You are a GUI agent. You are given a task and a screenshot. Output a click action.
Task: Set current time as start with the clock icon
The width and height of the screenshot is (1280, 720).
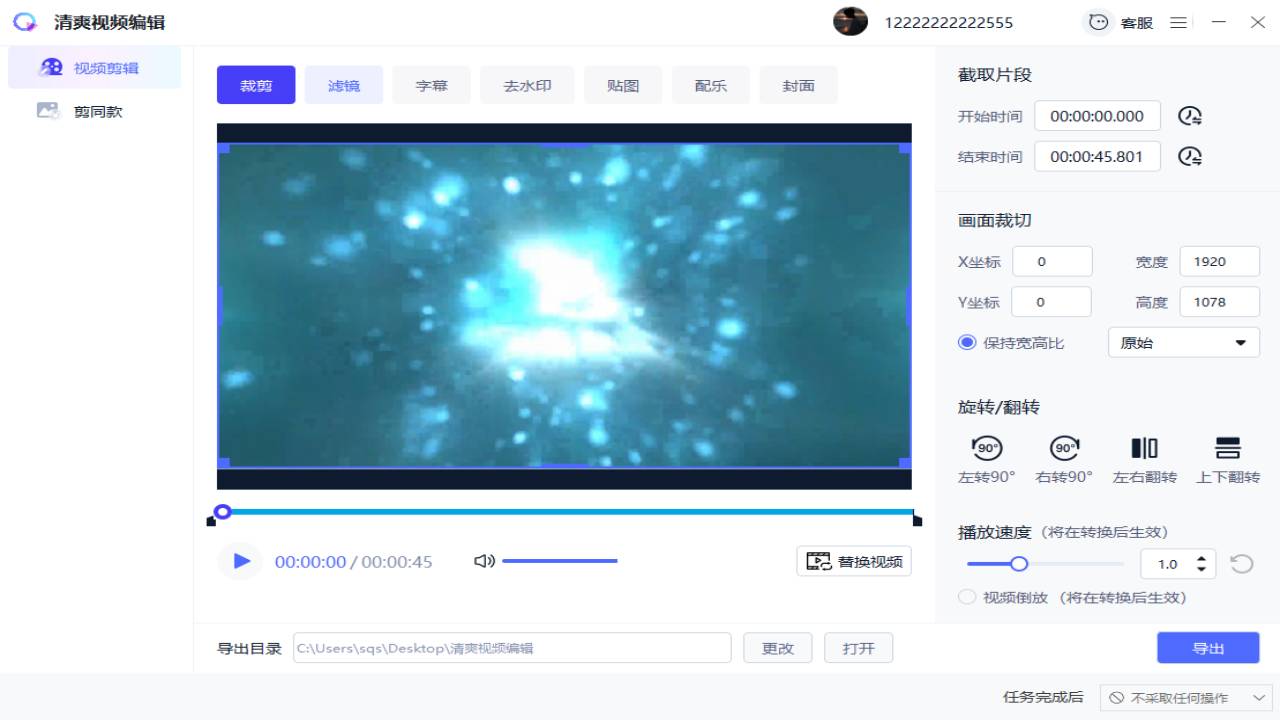(x=1189, y=115)
